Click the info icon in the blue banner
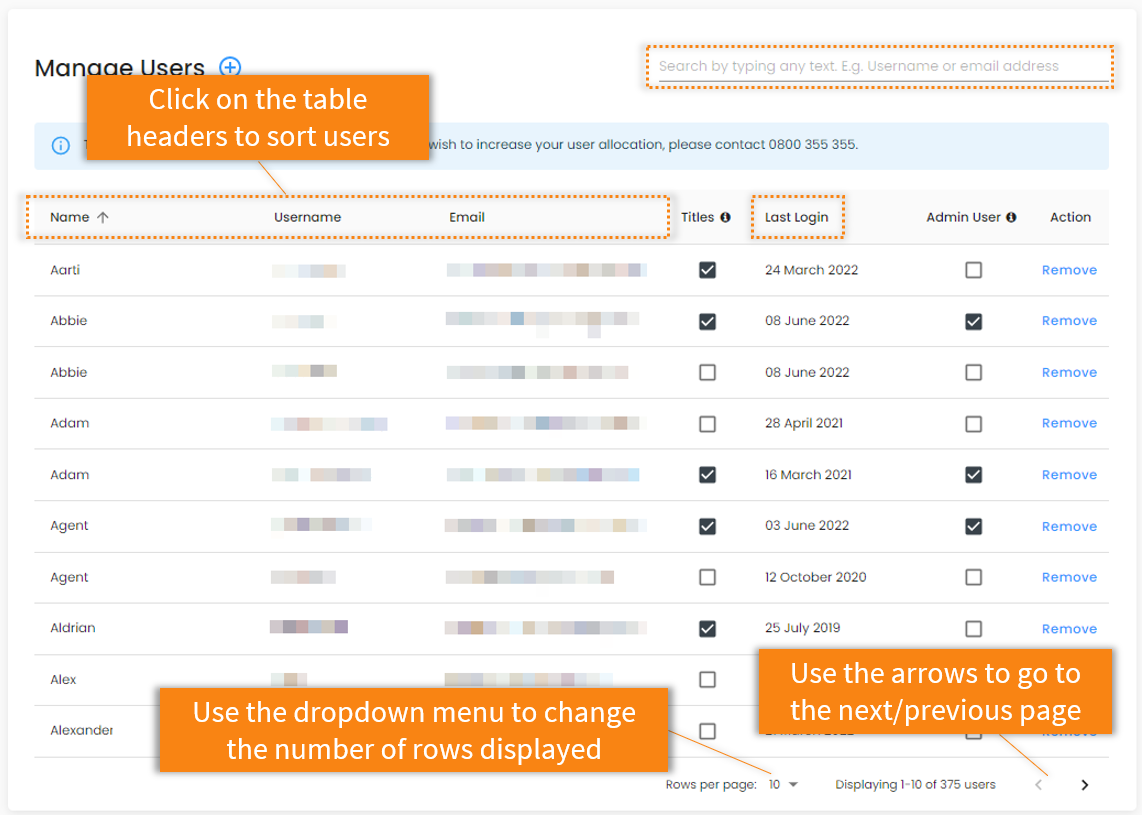Viewport: 1143px width, 815px height. [x=61, y=146]
